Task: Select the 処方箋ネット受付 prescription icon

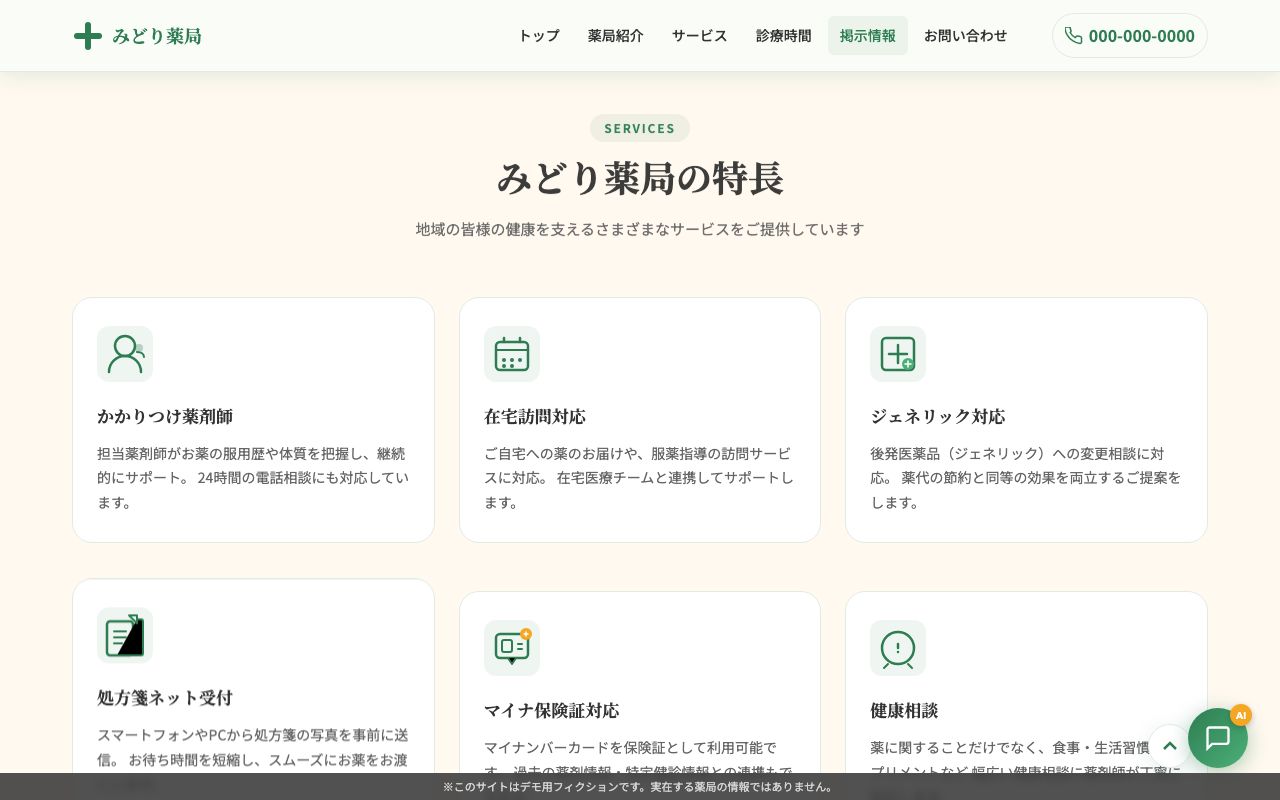Action: 125,636
